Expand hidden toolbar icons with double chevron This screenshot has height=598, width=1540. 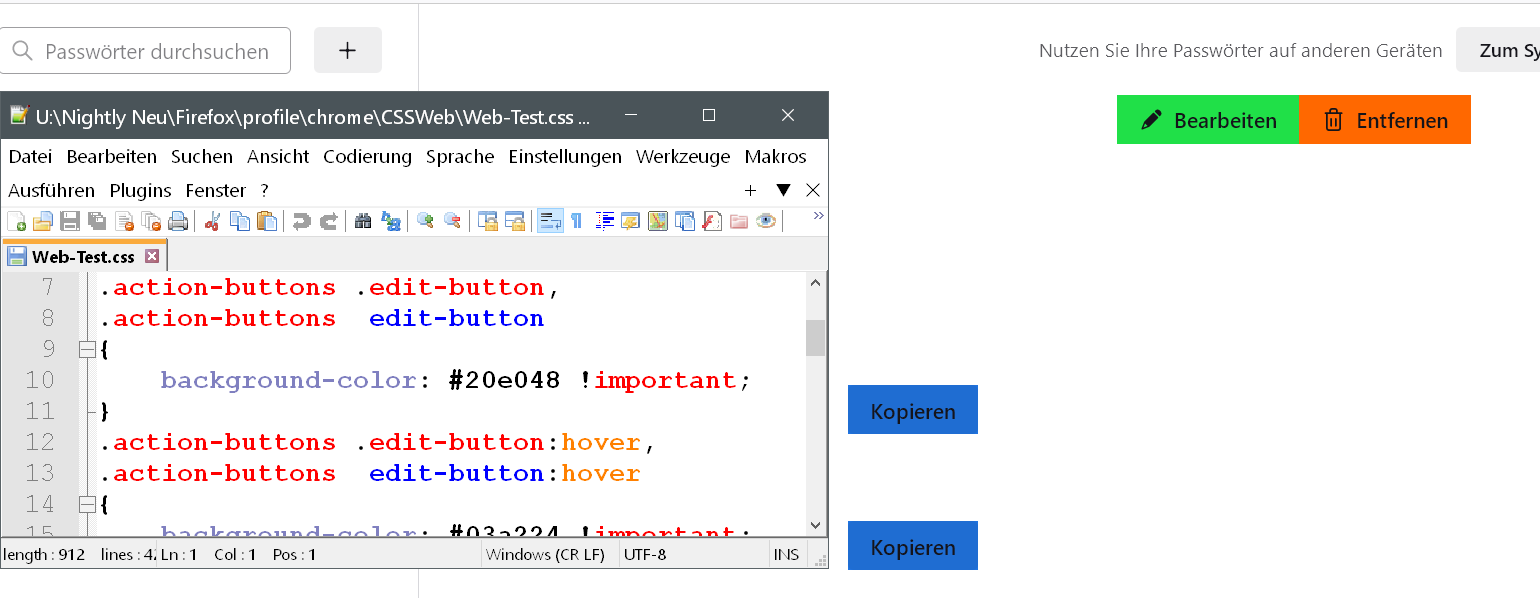coord(818,215)
